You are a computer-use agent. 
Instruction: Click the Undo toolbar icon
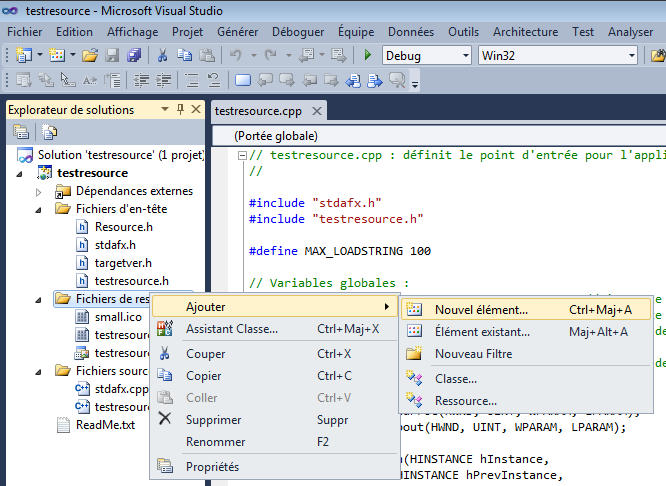coord(236,55)
